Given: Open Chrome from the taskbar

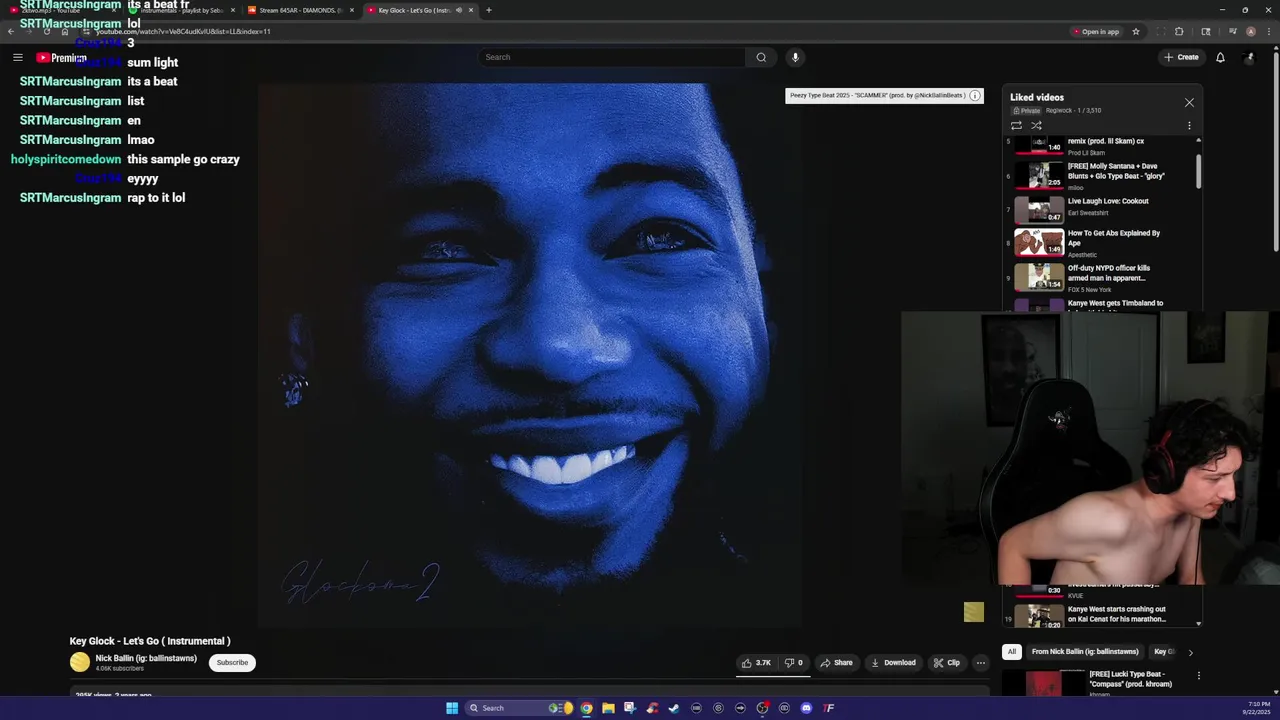Looking at the screenshot, I should (x=587, y=708).
